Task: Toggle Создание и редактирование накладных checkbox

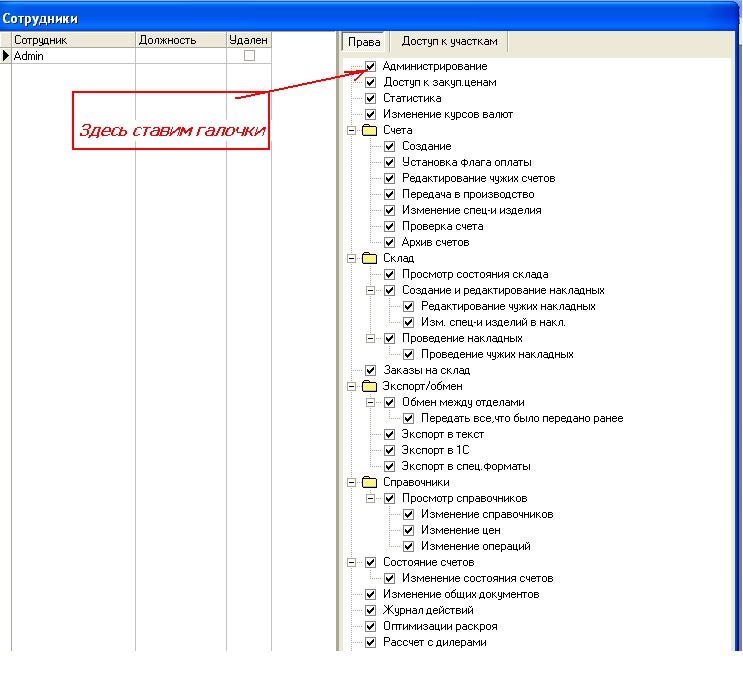Action: click(x=390, y=290)
